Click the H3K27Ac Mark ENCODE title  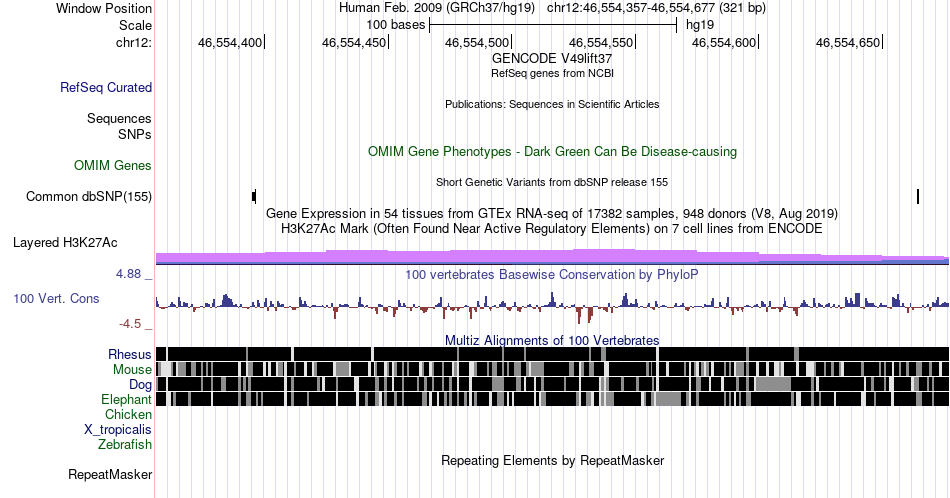[x=552, y=228]
